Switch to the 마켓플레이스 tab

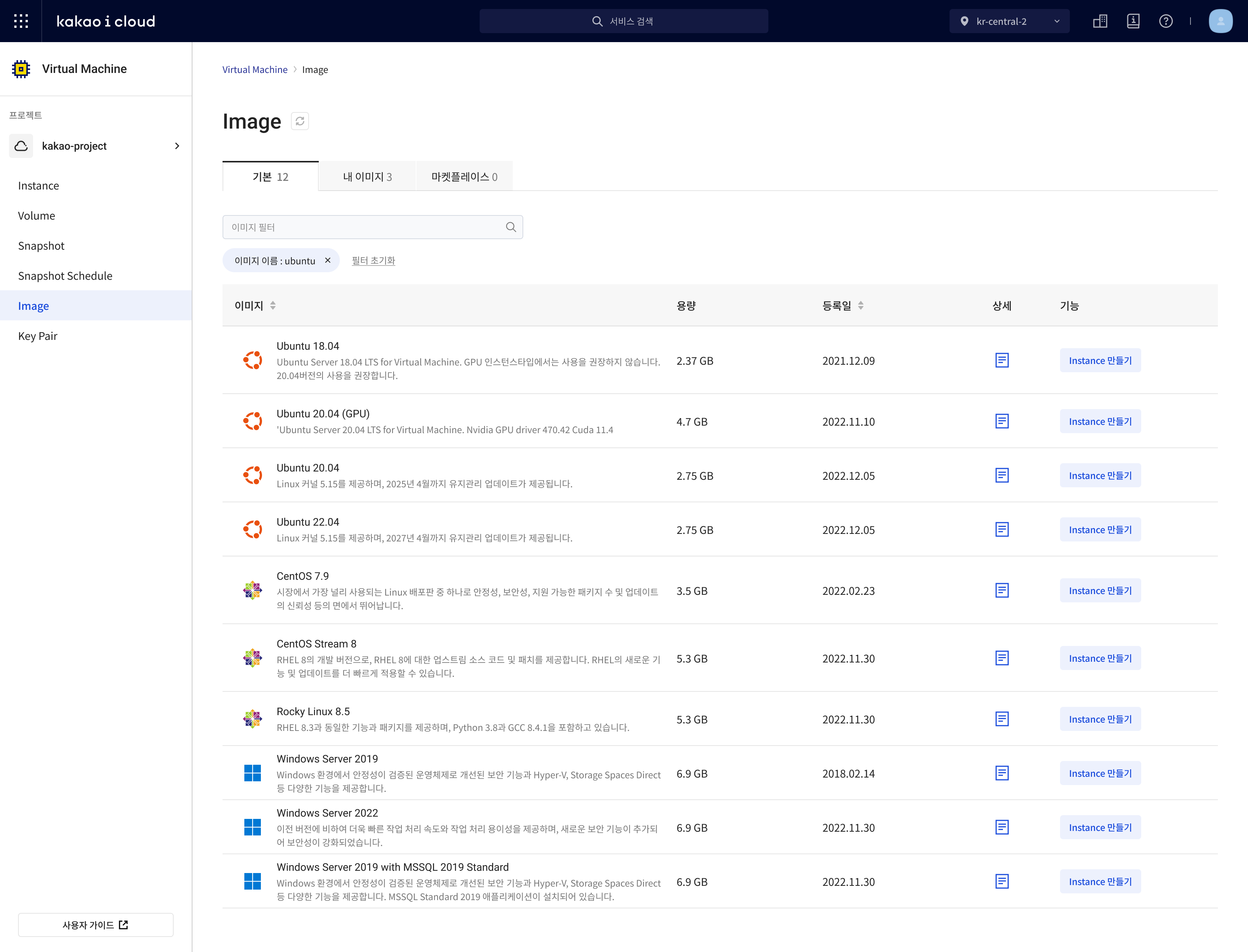464,177
